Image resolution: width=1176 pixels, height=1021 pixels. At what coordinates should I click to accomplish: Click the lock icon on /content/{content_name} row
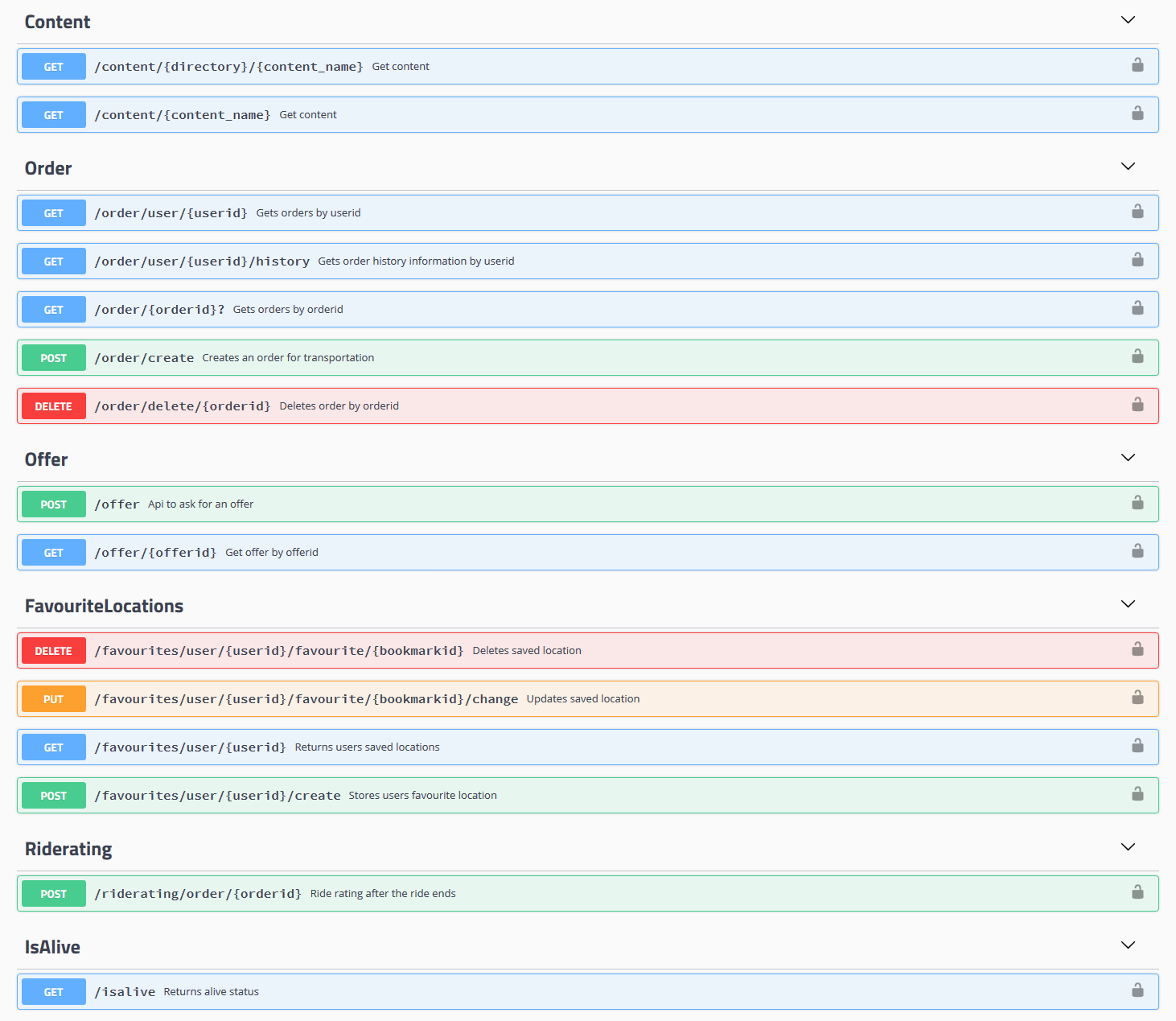(1137, 113)
